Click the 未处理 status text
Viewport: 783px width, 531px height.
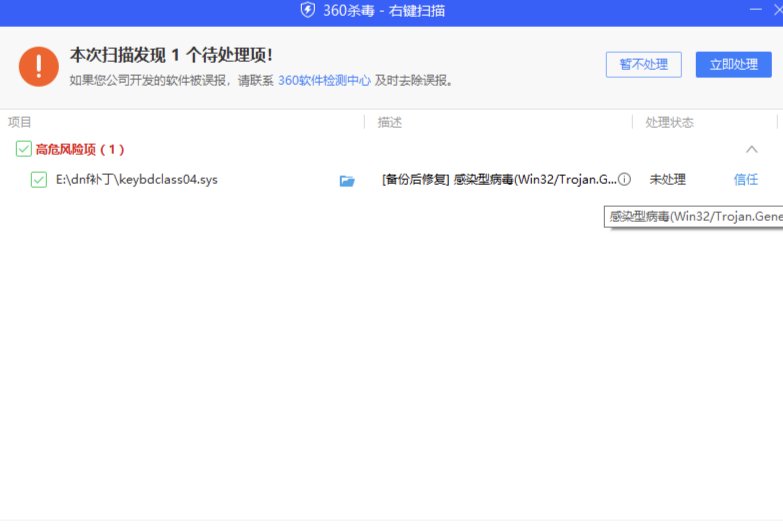click(668, 179)
